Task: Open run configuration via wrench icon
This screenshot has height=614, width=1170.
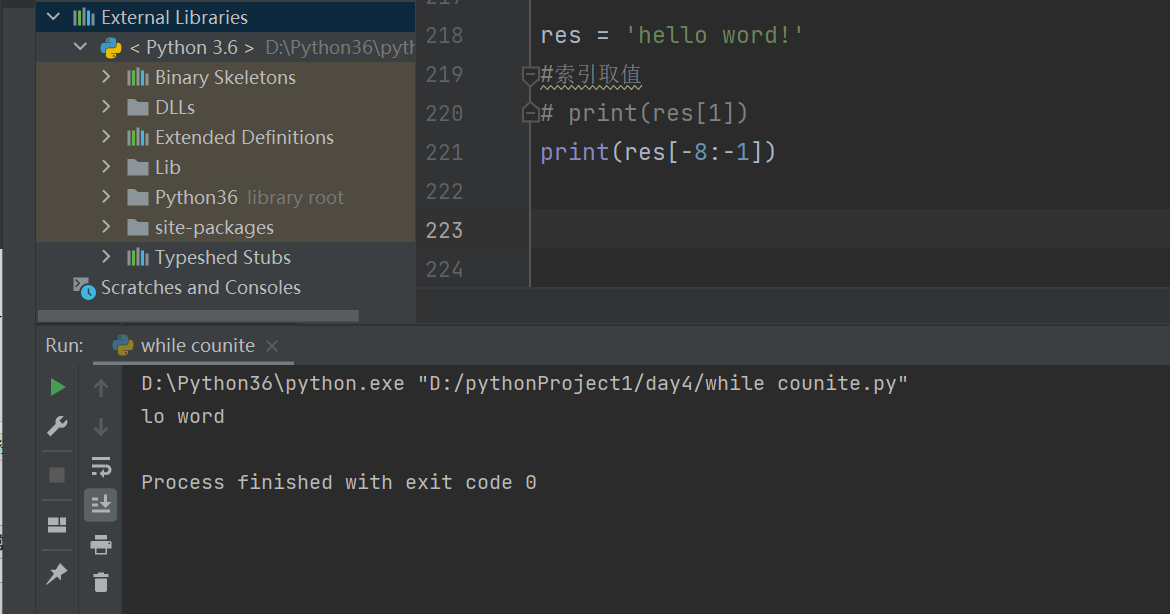Action: tap(58, 426)
